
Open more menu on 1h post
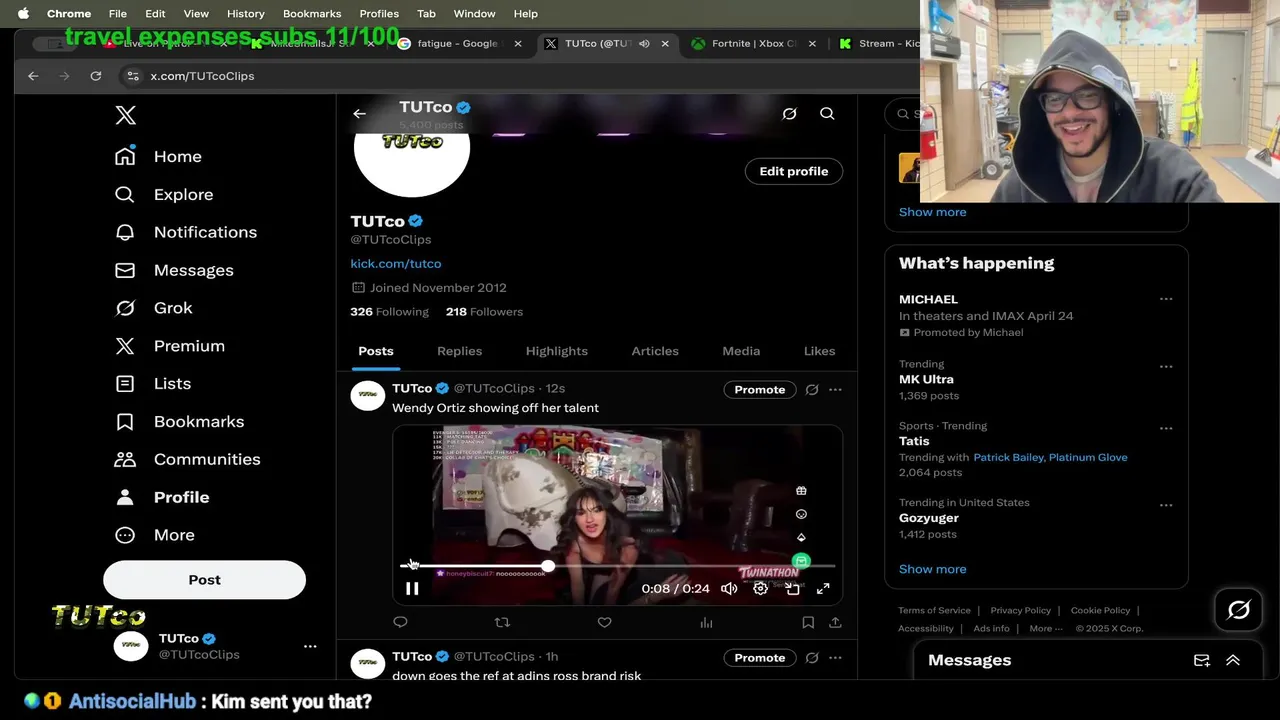tap(835, 658)
